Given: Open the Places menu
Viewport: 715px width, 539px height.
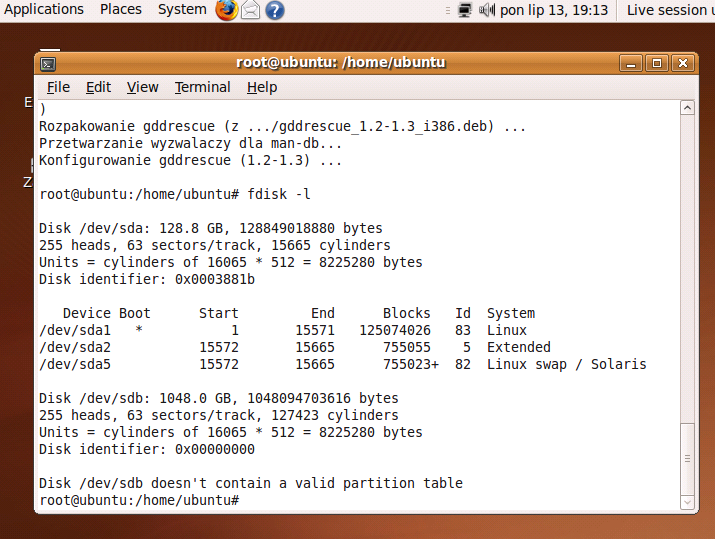Looking at the screenshot, I should point(121,9).
